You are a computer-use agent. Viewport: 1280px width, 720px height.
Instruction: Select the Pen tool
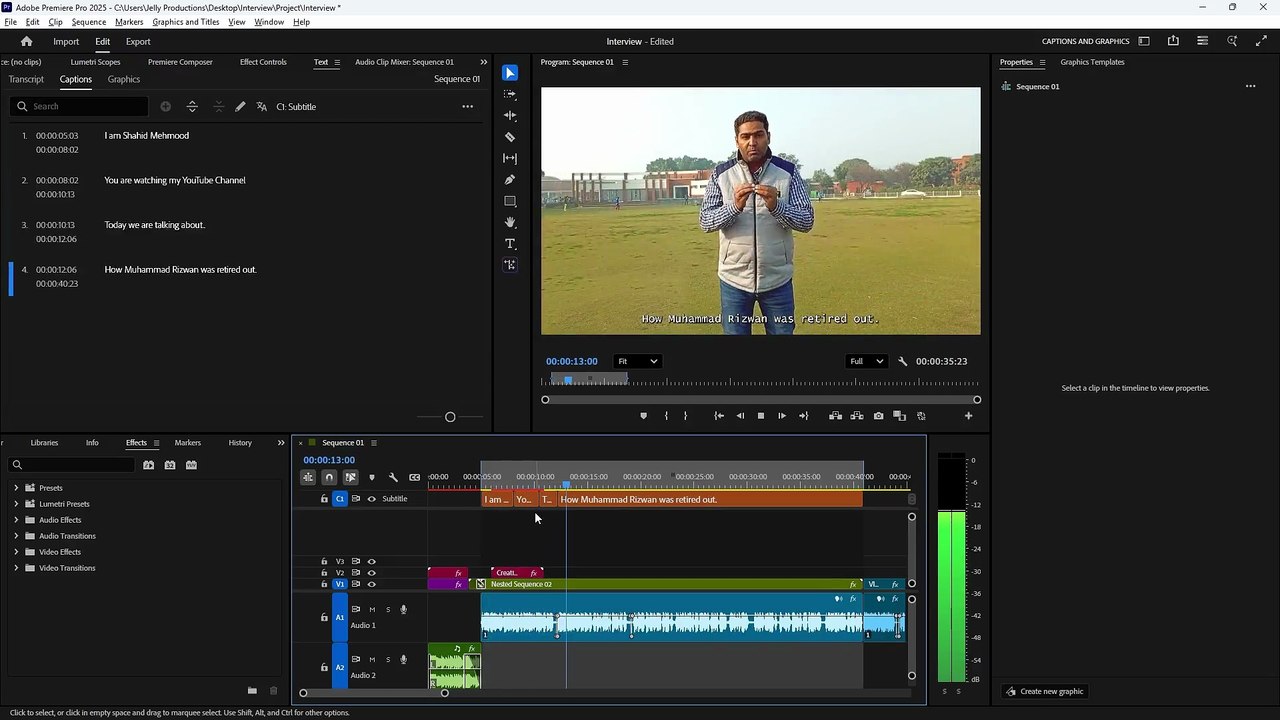[x=510, y=180]
